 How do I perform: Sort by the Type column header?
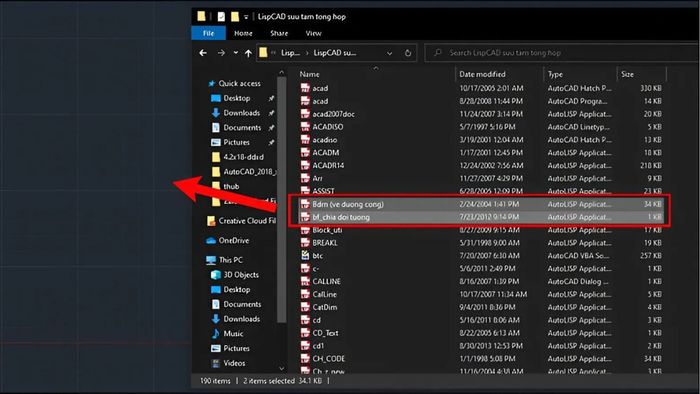(x=555, y=74)
